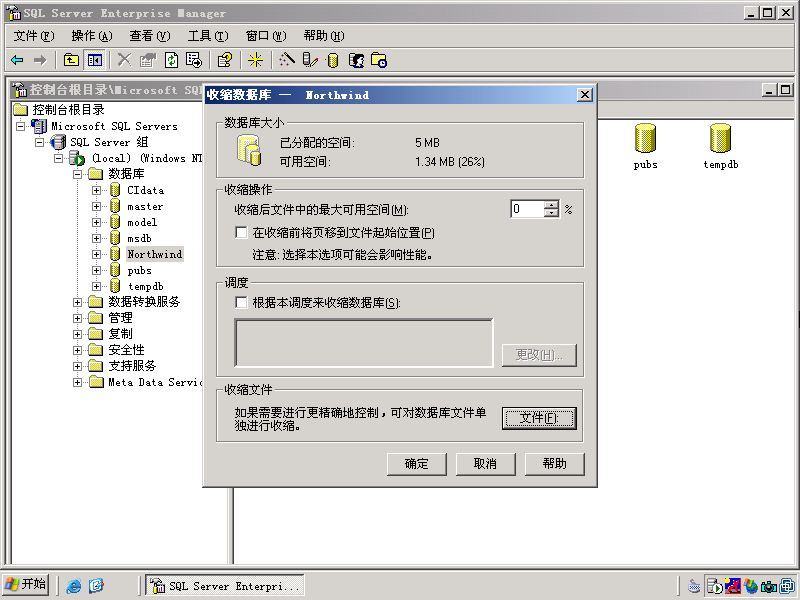
Task: Click the Run a Wizard wand icon
Action: [286, 60]
